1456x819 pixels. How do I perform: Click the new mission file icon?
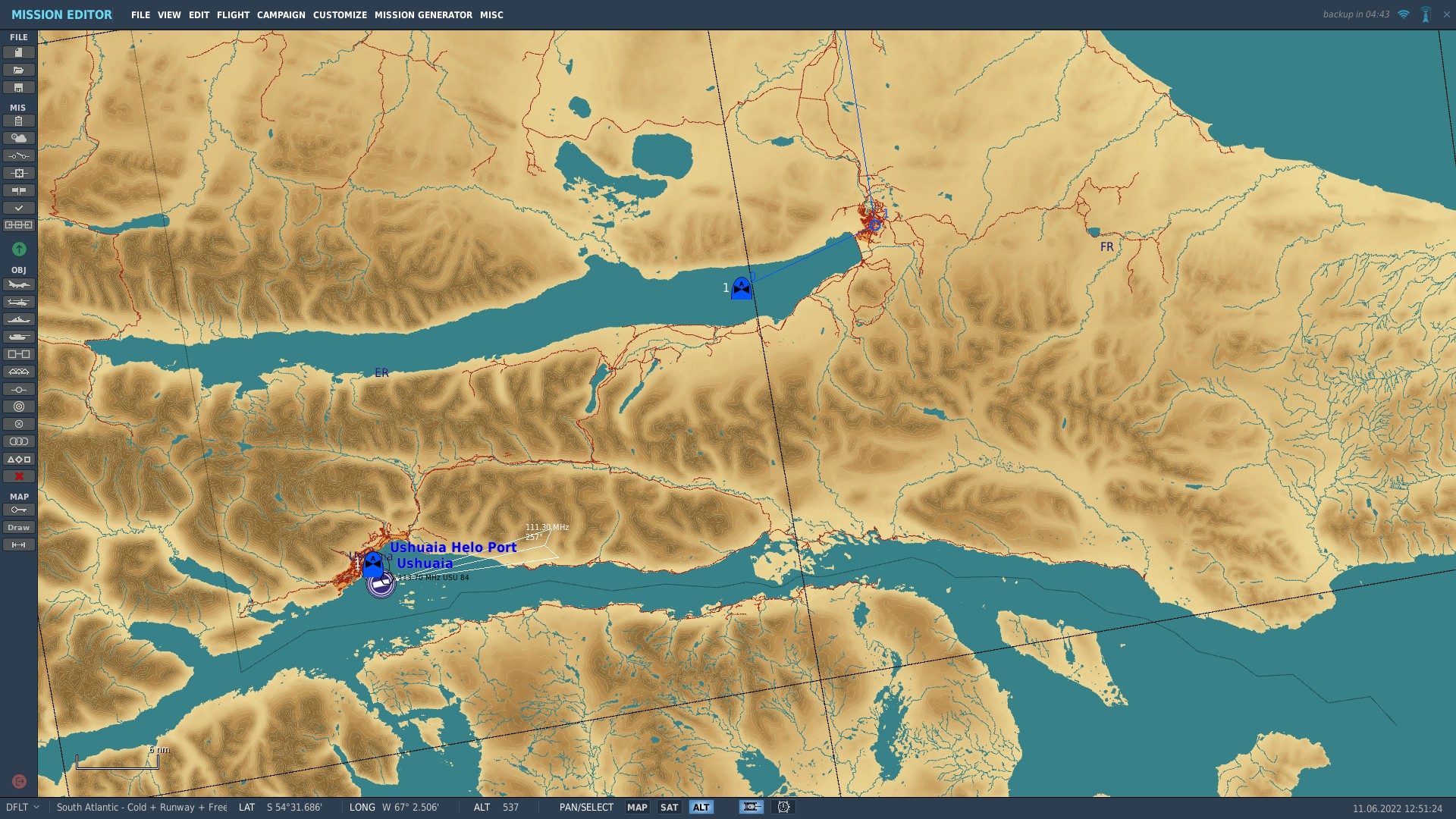19,52
